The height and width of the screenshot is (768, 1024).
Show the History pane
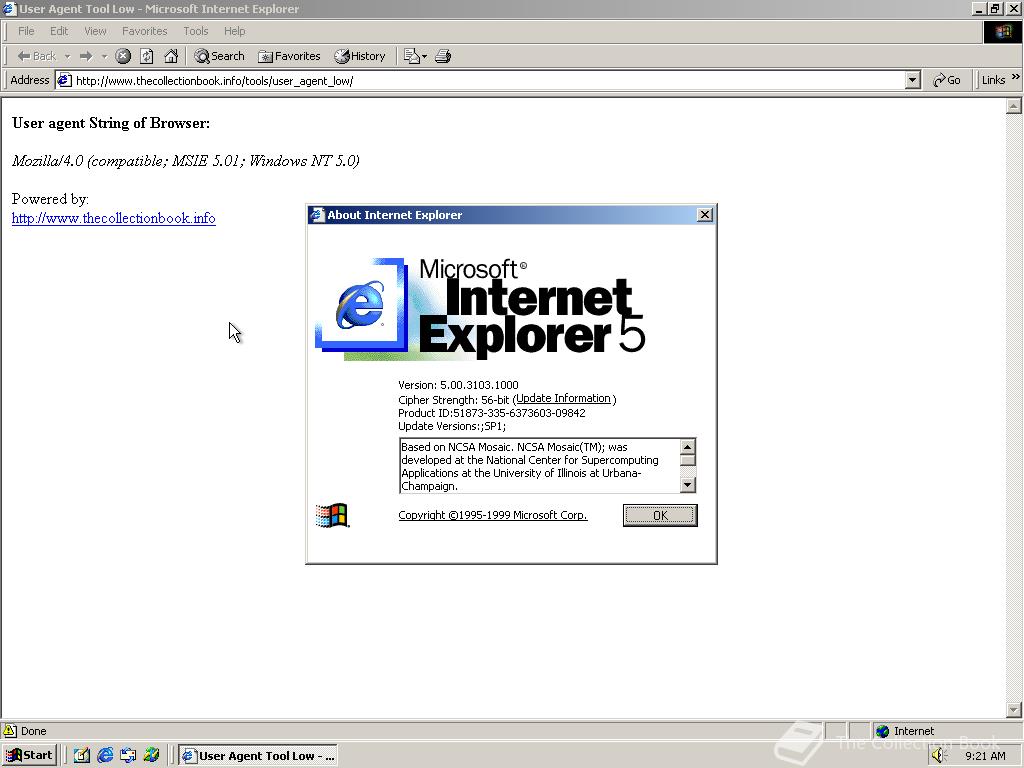tap(360, 56)
